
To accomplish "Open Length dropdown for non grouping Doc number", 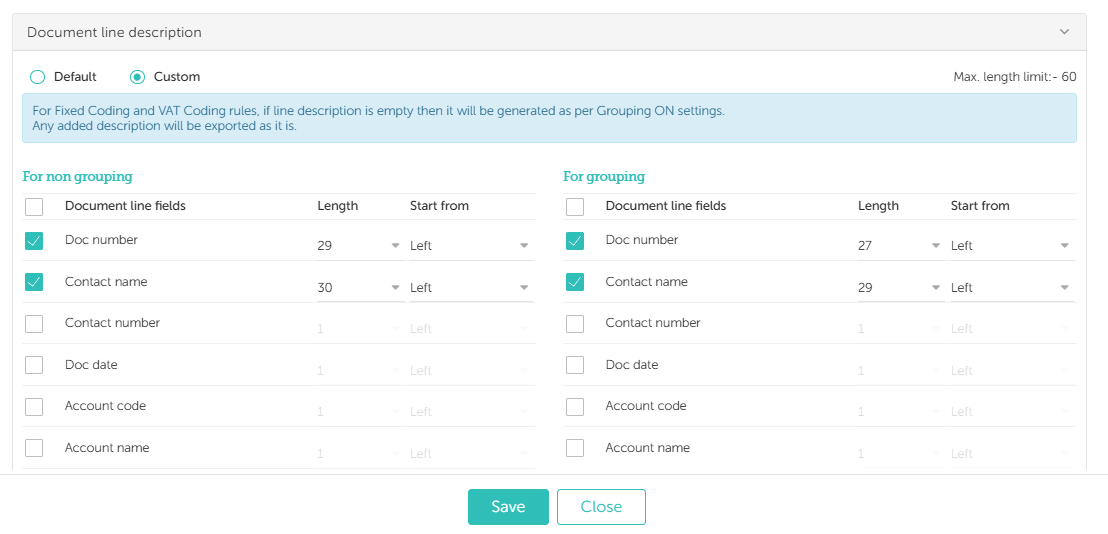I will point(359,246).
